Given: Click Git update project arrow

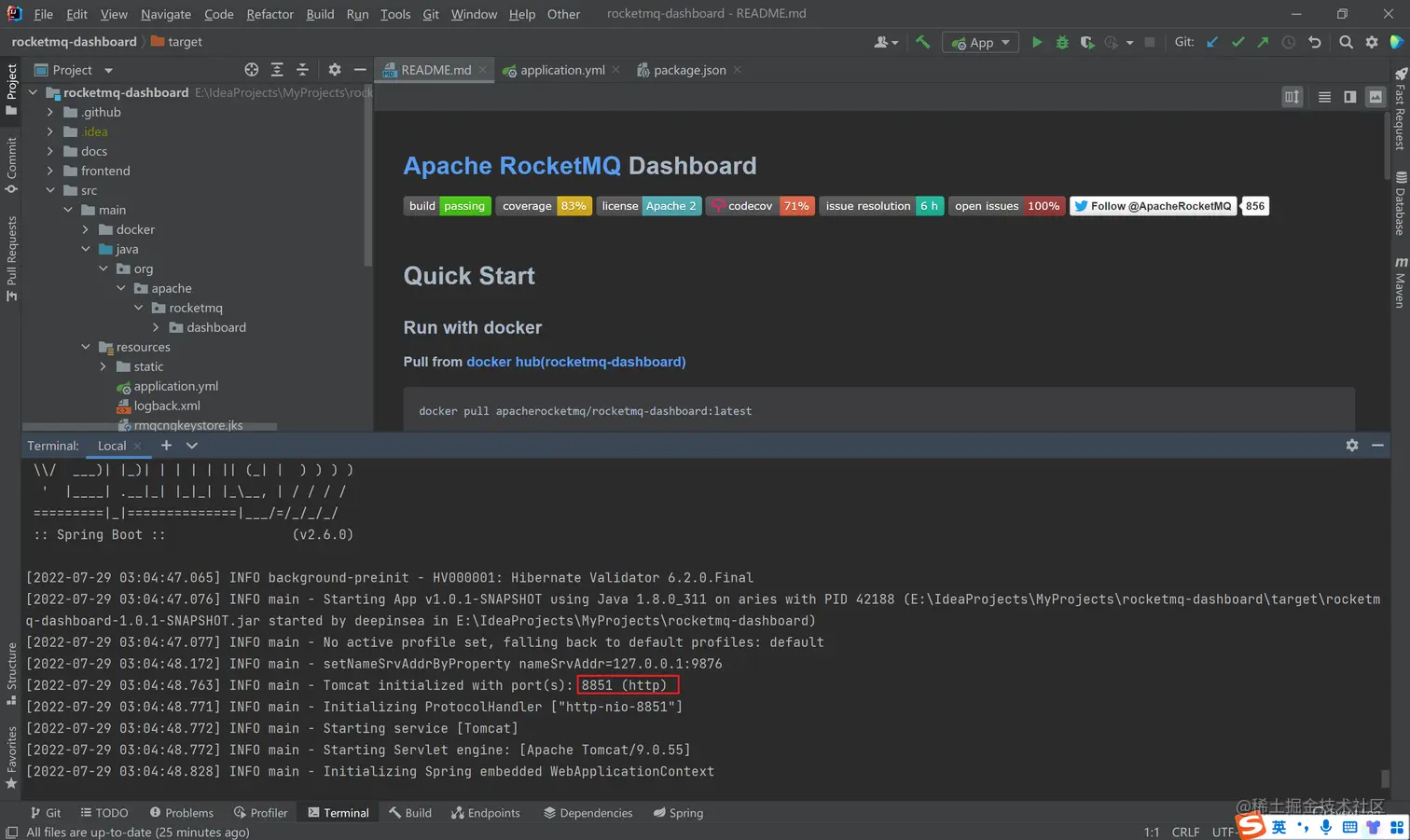Looking at the screenshot, I should pos(1212,42).
